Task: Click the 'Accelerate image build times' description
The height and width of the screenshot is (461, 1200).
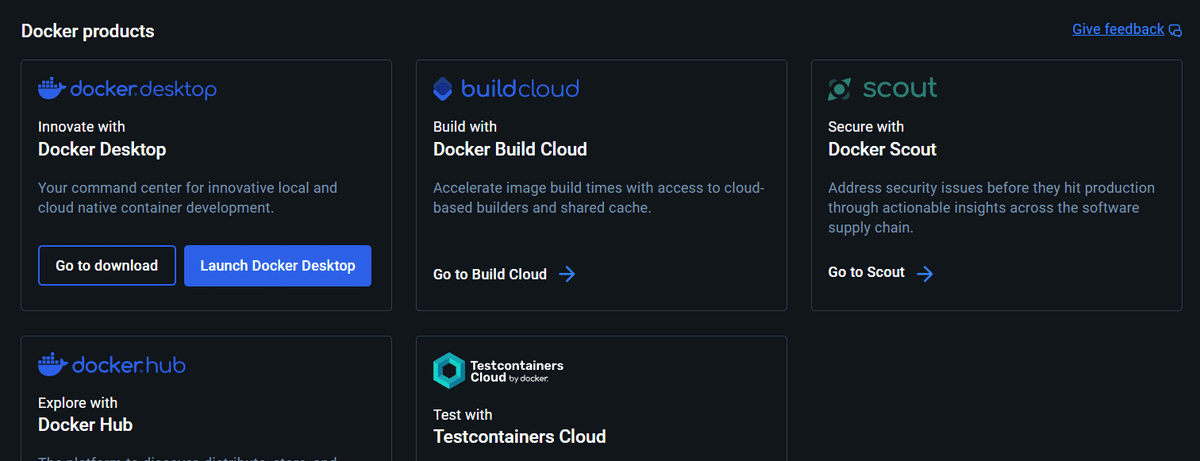Action: pos(599,198)
